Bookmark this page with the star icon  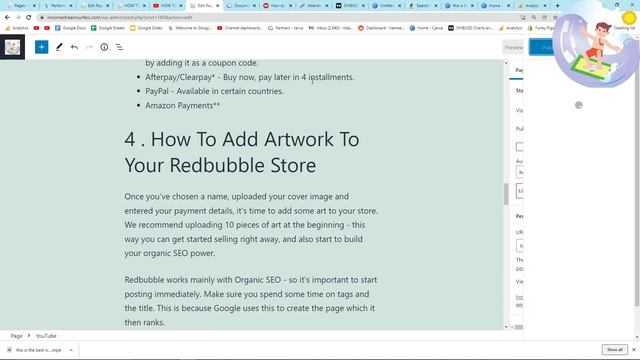pos(555,18)
